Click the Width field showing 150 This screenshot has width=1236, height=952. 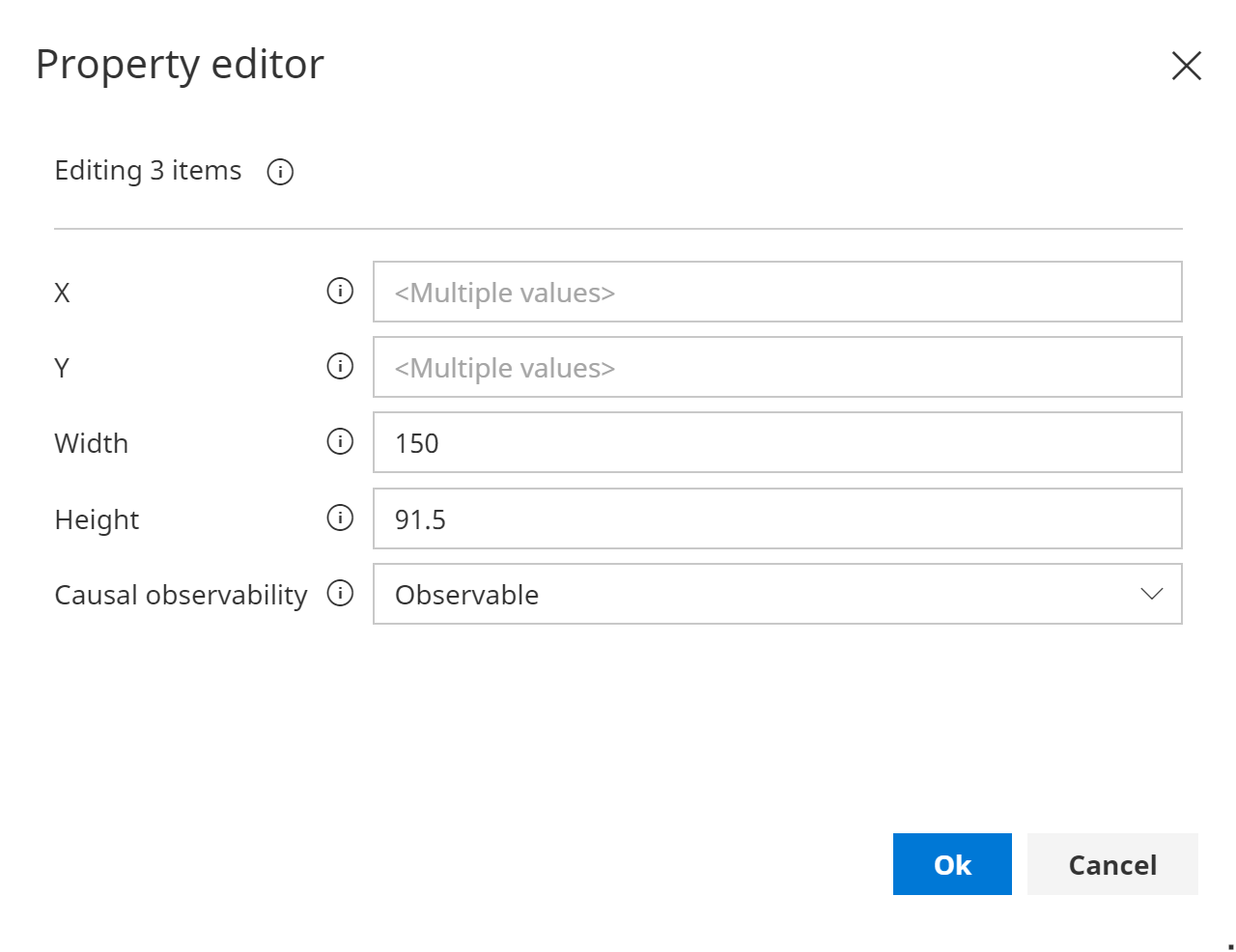[x=776, y=442]
